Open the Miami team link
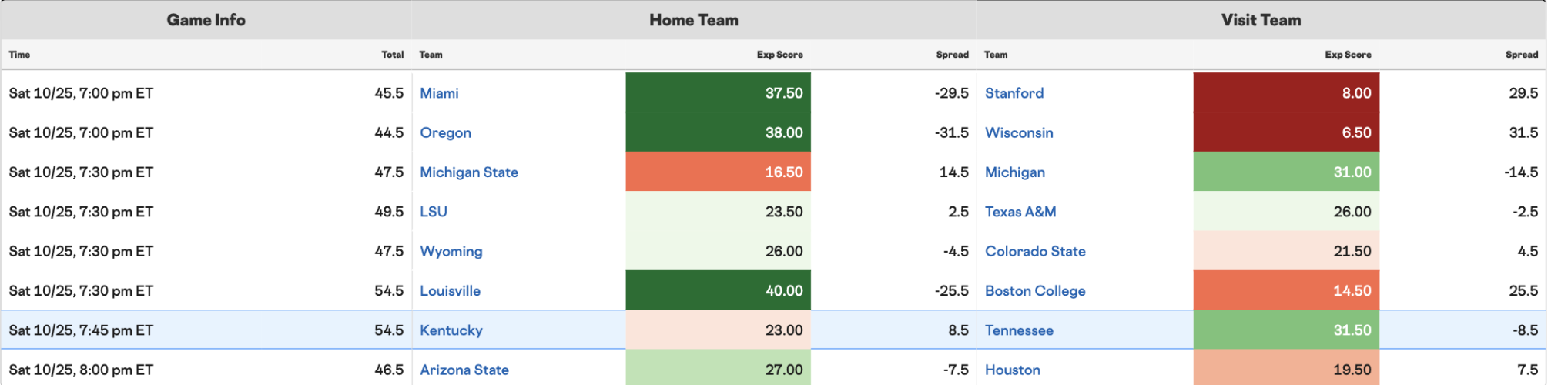Screen dimensions: 1568x385 [x=439, y=93]
